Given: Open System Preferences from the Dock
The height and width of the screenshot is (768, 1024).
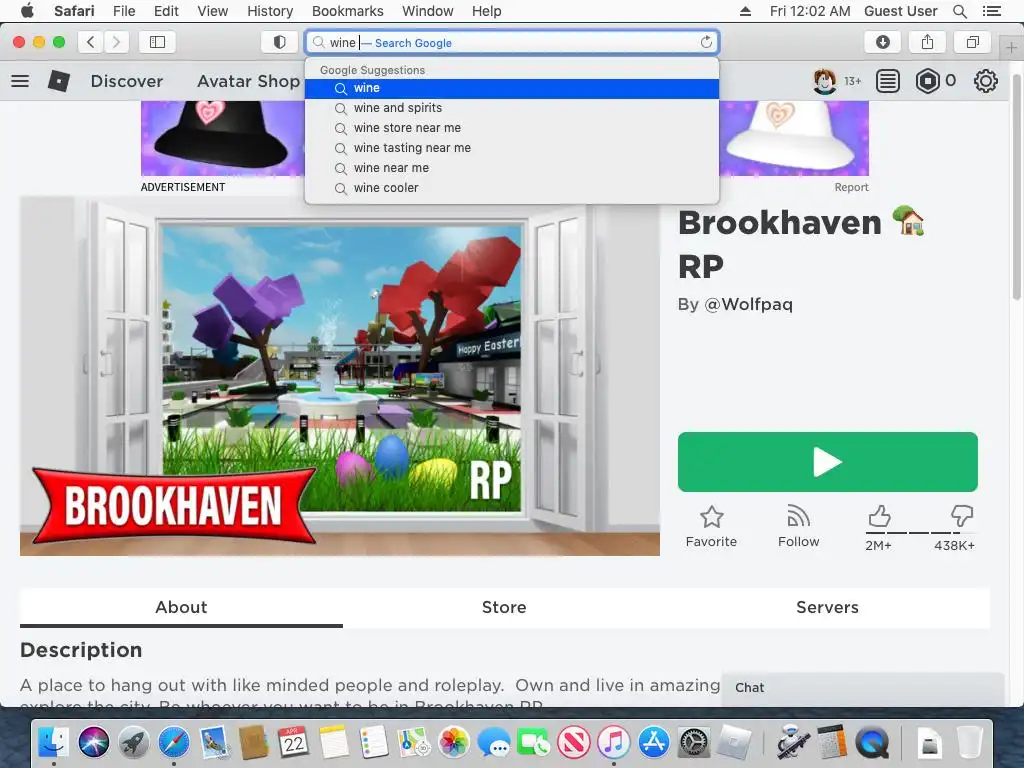Looking at the screenshot, I should click(x=694, y=742).
